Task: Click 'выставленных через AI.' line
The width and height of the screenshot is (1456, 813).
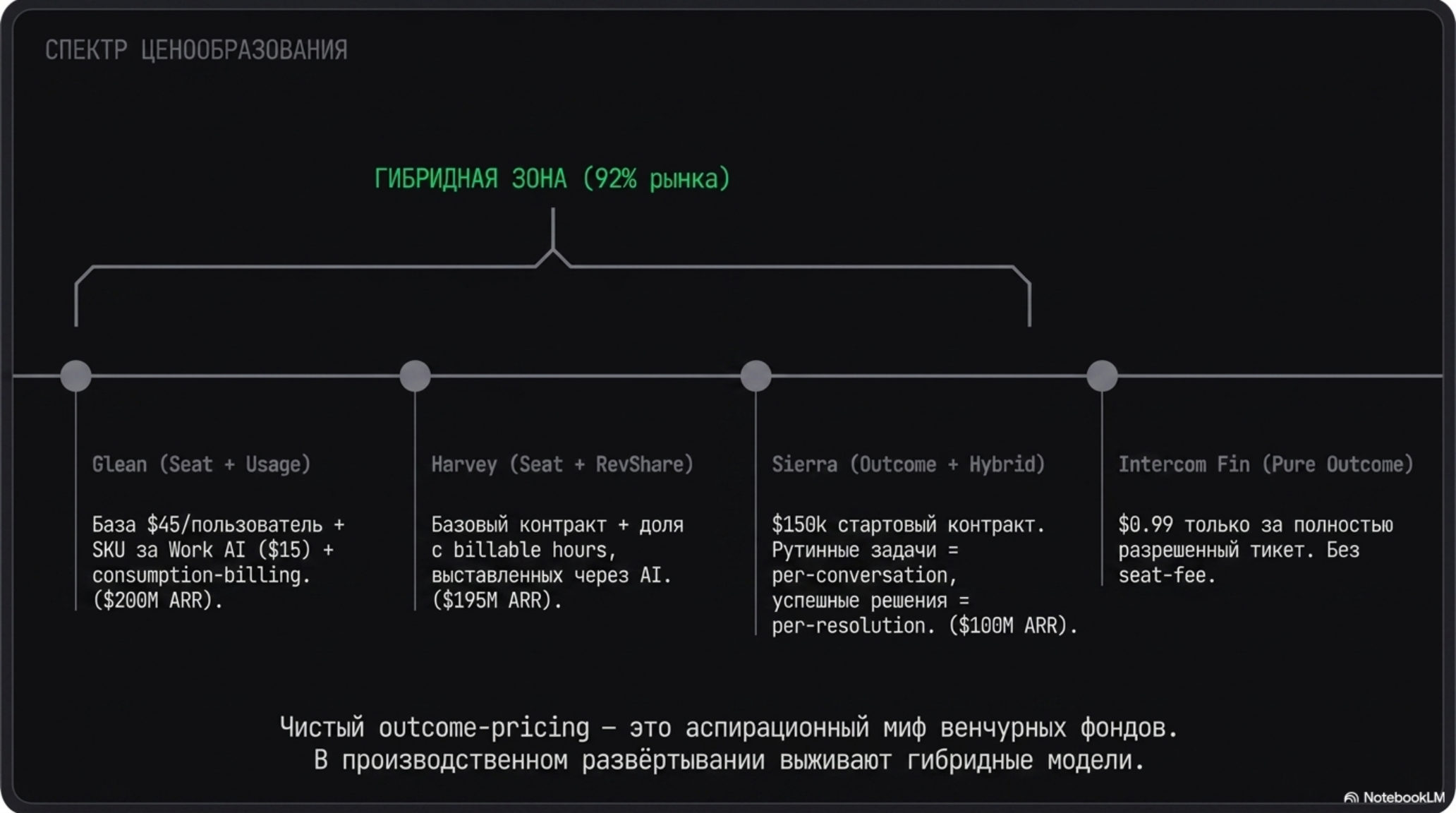Action: [552, 576]
